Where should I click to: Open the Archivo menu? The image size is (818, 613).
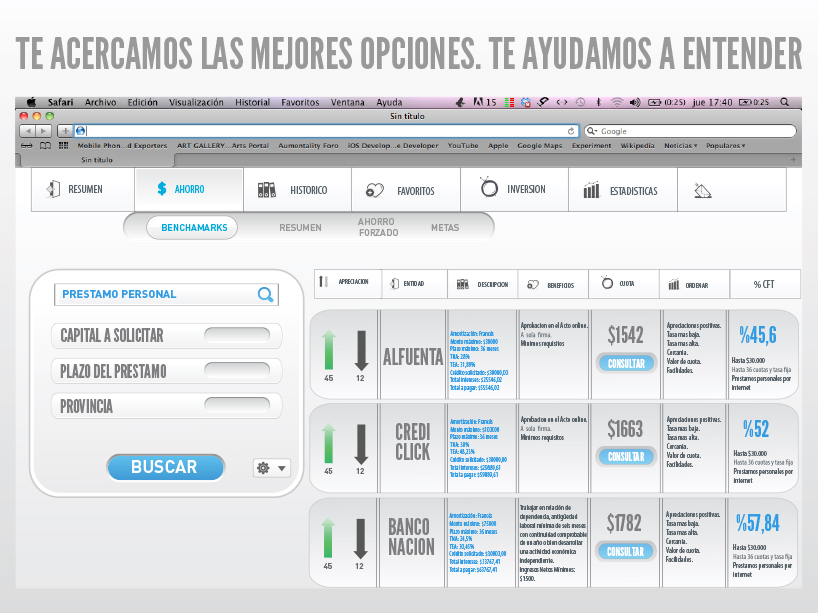[x=100, y=102]
